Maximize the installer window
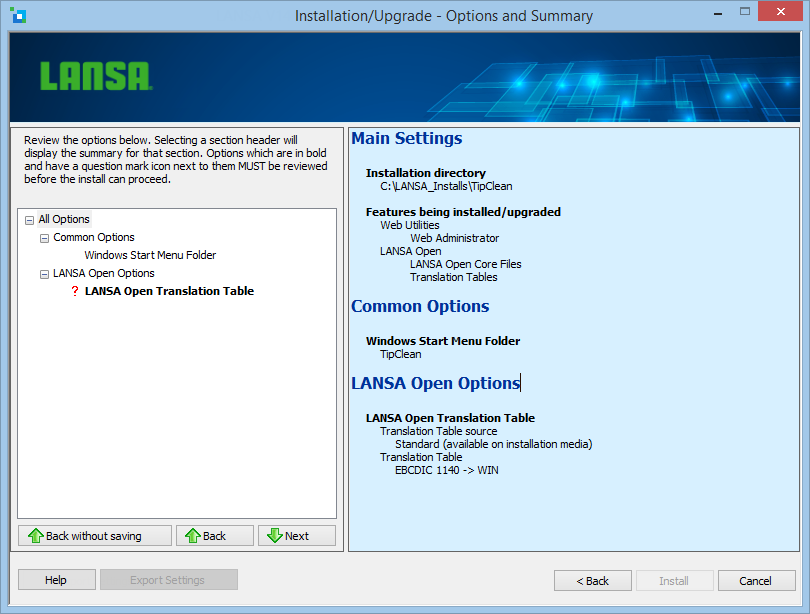The width and height of the screenshot is (810, 614). [x=744, y=12]
